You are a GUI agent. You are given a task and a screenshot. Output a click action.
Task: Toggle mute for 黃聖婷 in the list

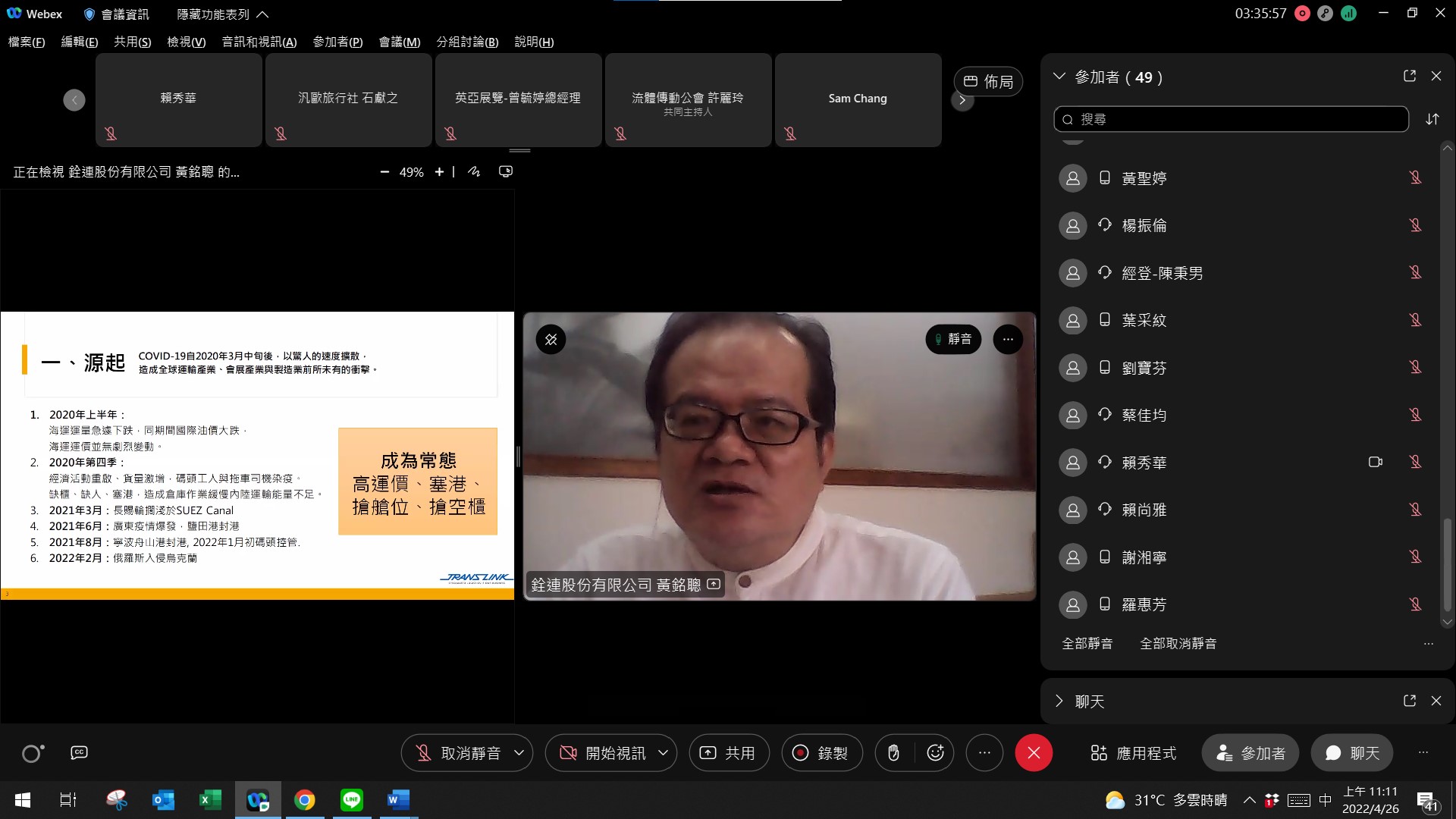(1414, 178)
